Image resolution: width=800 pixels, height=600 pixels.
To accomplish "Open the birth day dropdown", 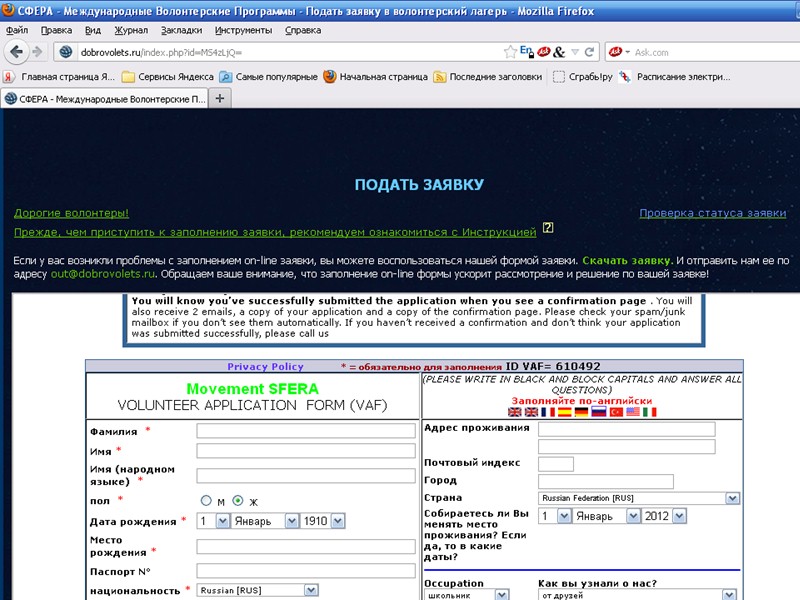I will click(213, 521).
